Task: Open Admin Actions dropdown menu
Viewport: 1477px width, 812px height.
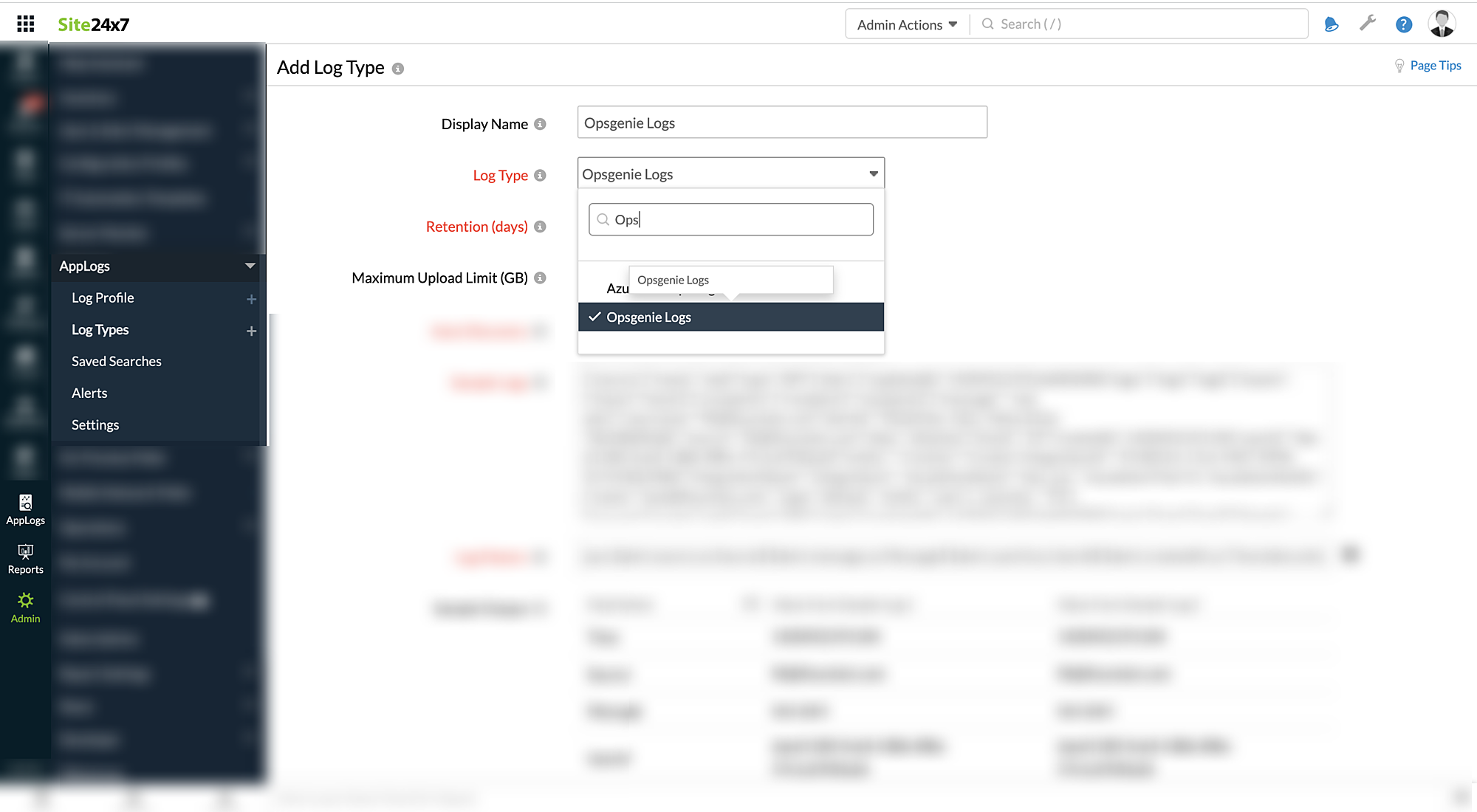Action: point(906,23)
